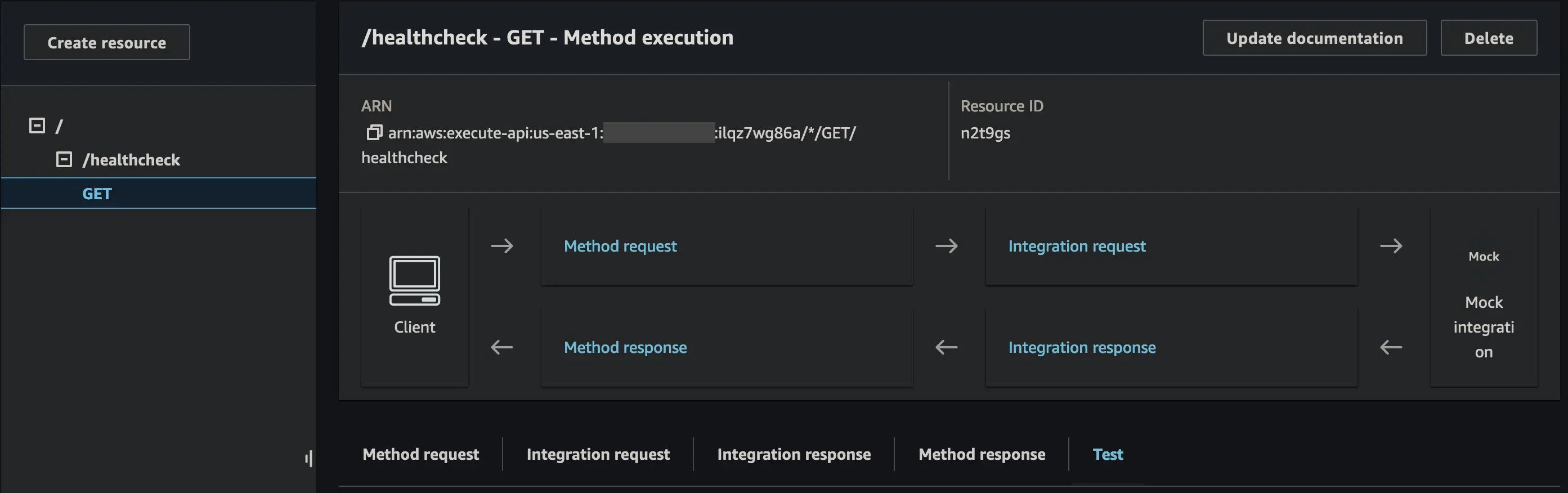This screenshot has height=493, width=1568.
Task: Click arrow from Integration response to Method response
Action: pos(947,348)
